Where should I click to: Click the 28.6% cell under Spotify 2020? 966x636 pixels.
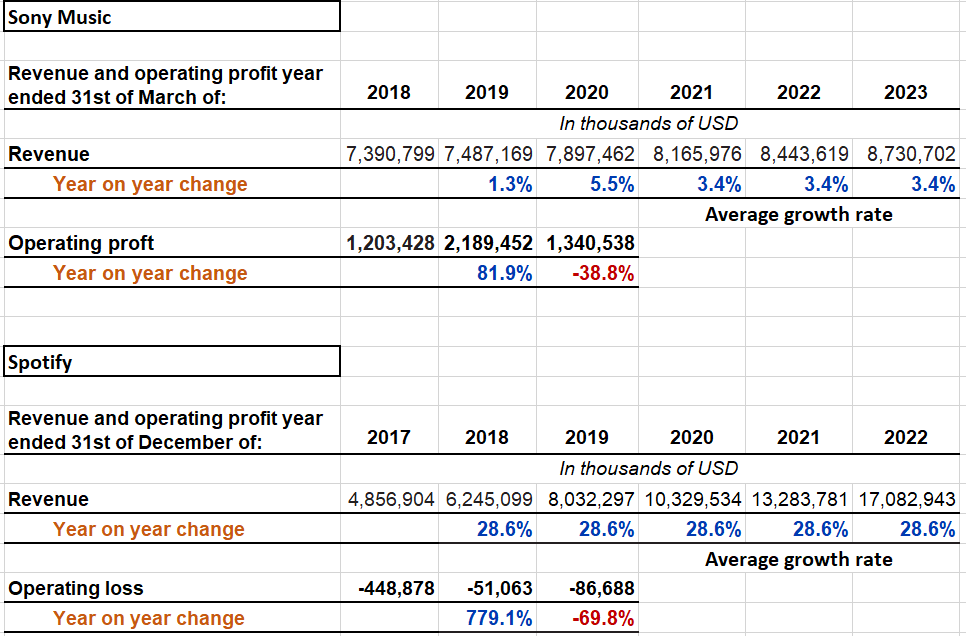(x=692, y=529)
